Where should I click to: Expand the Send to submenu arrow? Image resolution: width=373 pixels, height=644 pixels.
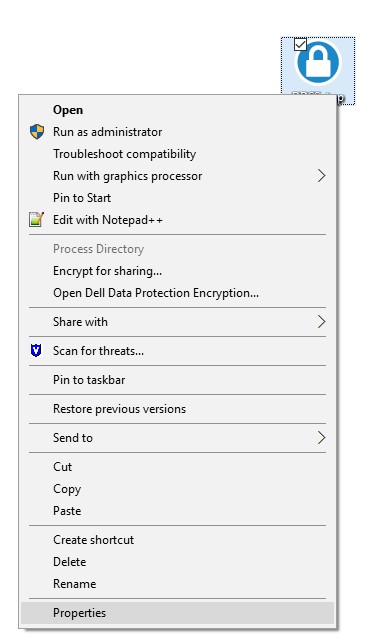pos(322,438)
